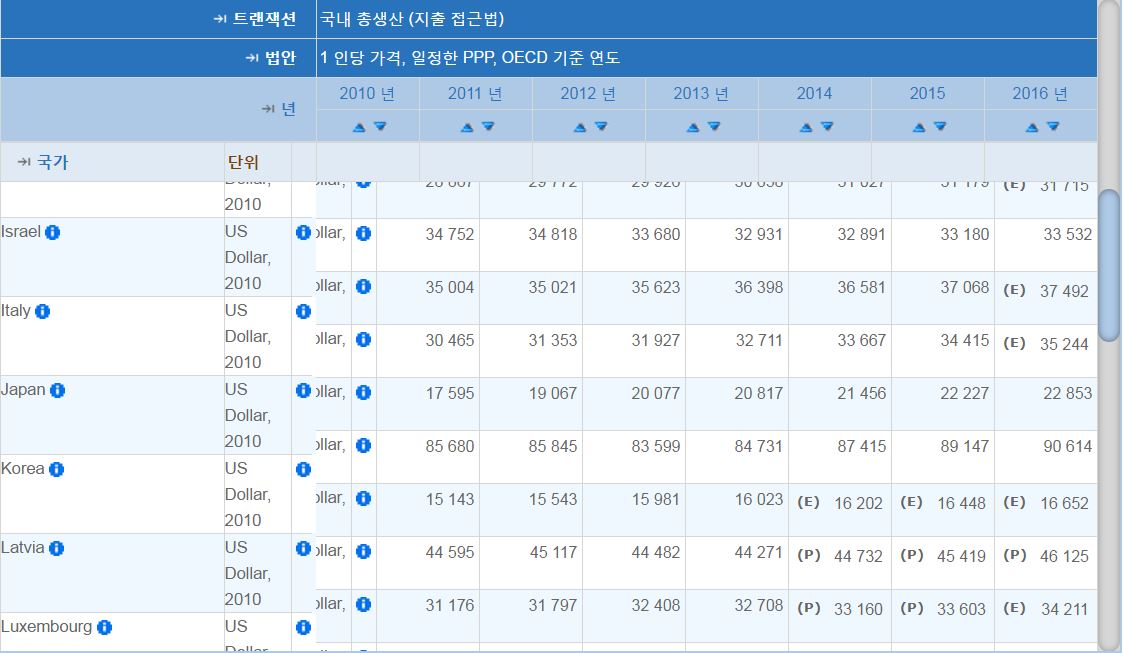
Task: Open the 2016 년 column header link
Action: [1040, 94]
